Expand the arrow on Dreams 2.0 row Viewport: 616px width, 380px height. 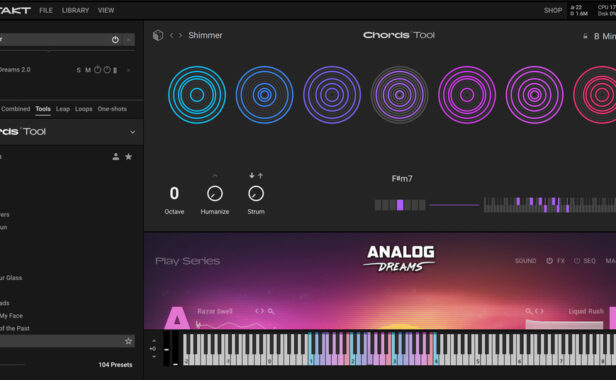128,70
